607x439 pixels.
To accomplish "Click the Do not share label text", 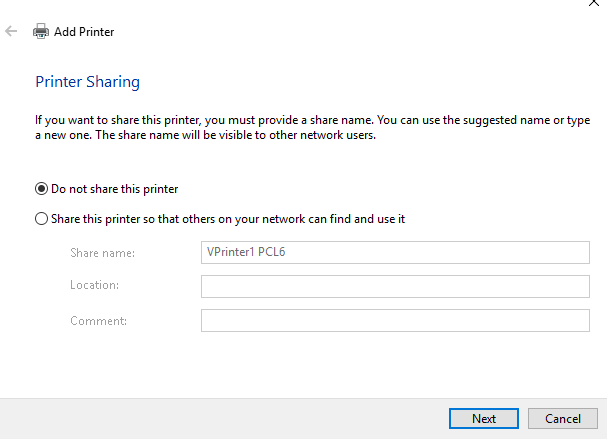I will 115,189.
